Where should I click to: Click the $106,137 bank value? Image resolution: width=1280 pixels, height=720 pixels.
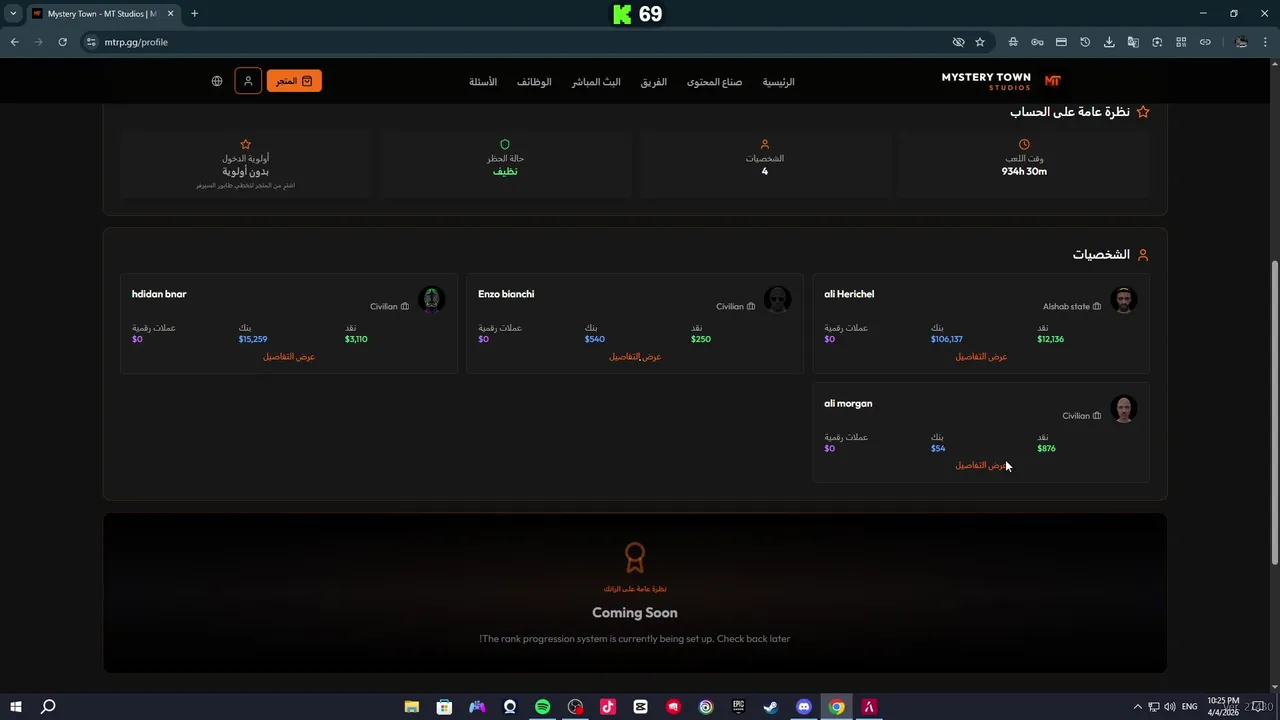(947, 339)
